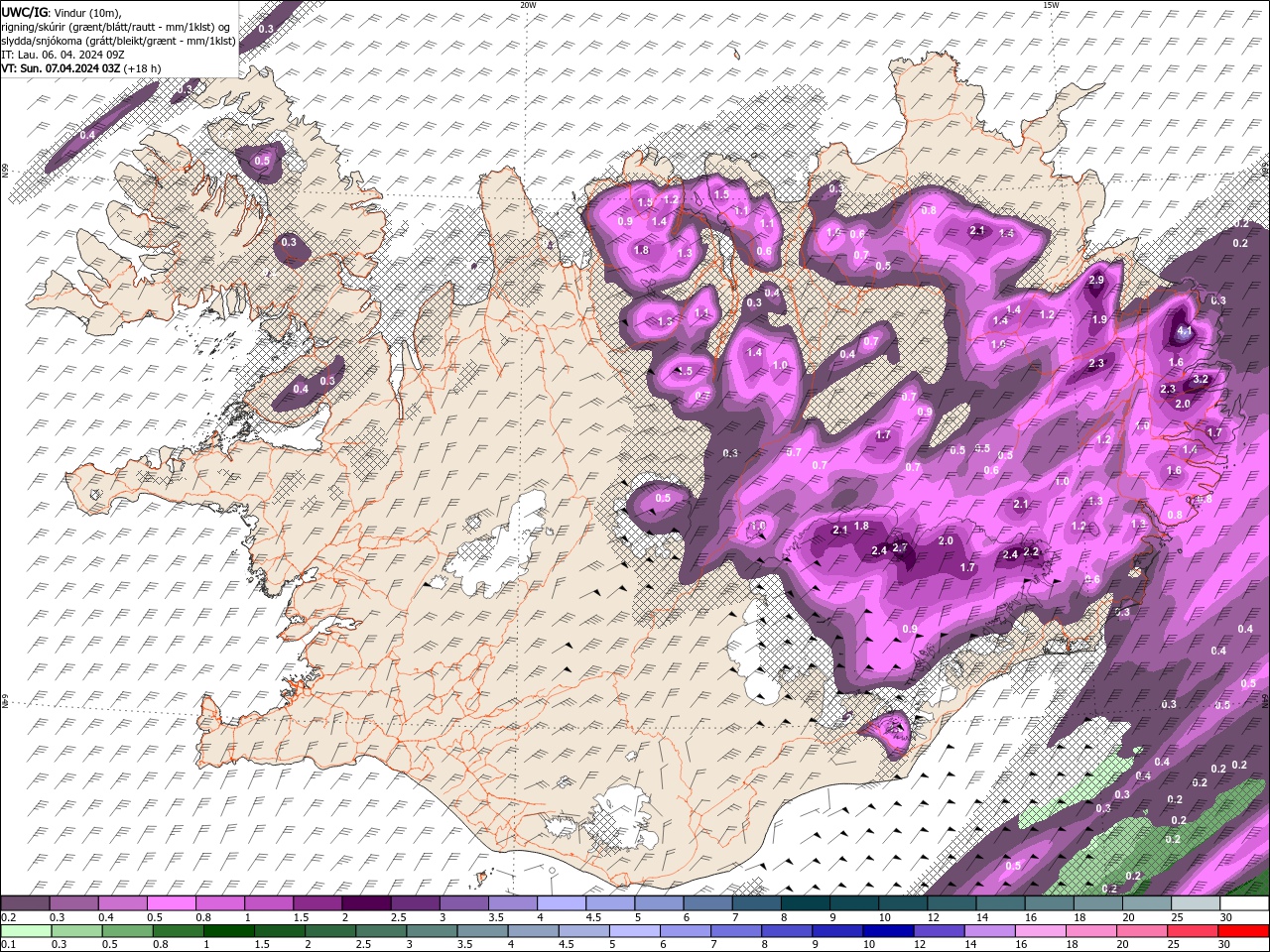Click the pale green rain swatch labeled 0.1
Screen dimensions: 1270x952
coord(26,931)
